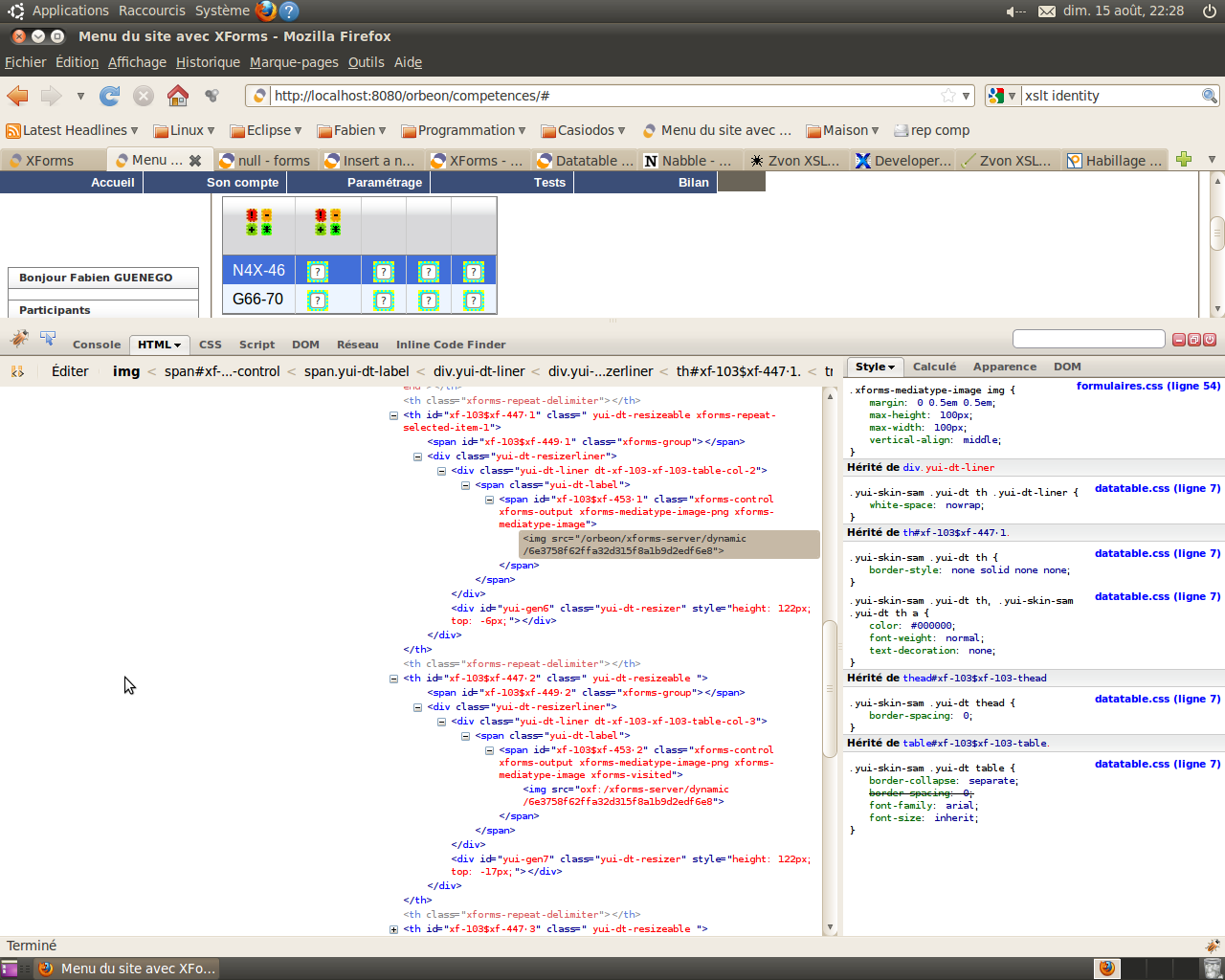Open a new tab with green plus
The height and width of the screenshot is (980, 1225).
[x=1184, y=160]
